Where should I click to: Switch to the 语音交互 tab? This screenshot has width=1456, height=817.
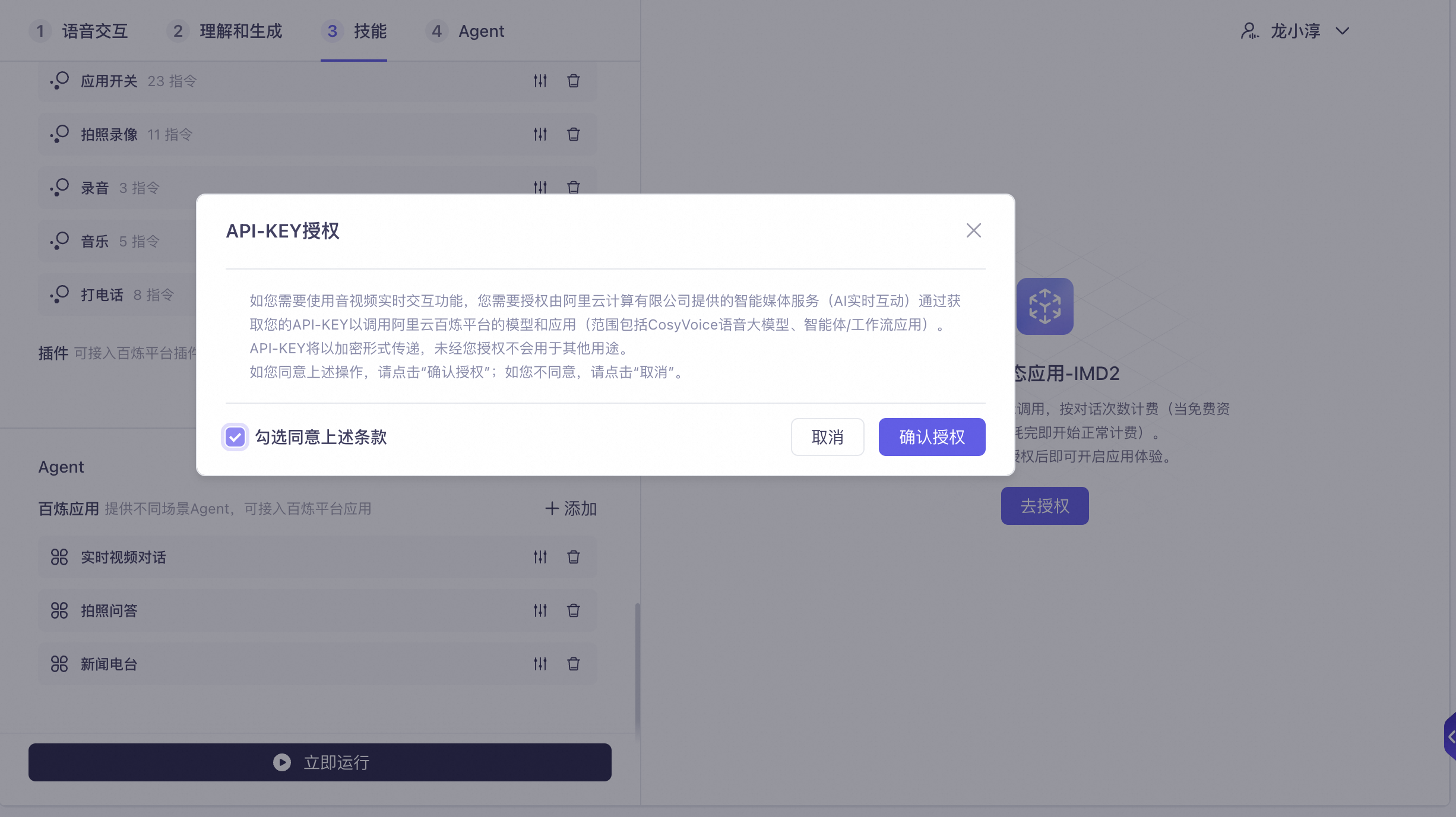point(79,31)
